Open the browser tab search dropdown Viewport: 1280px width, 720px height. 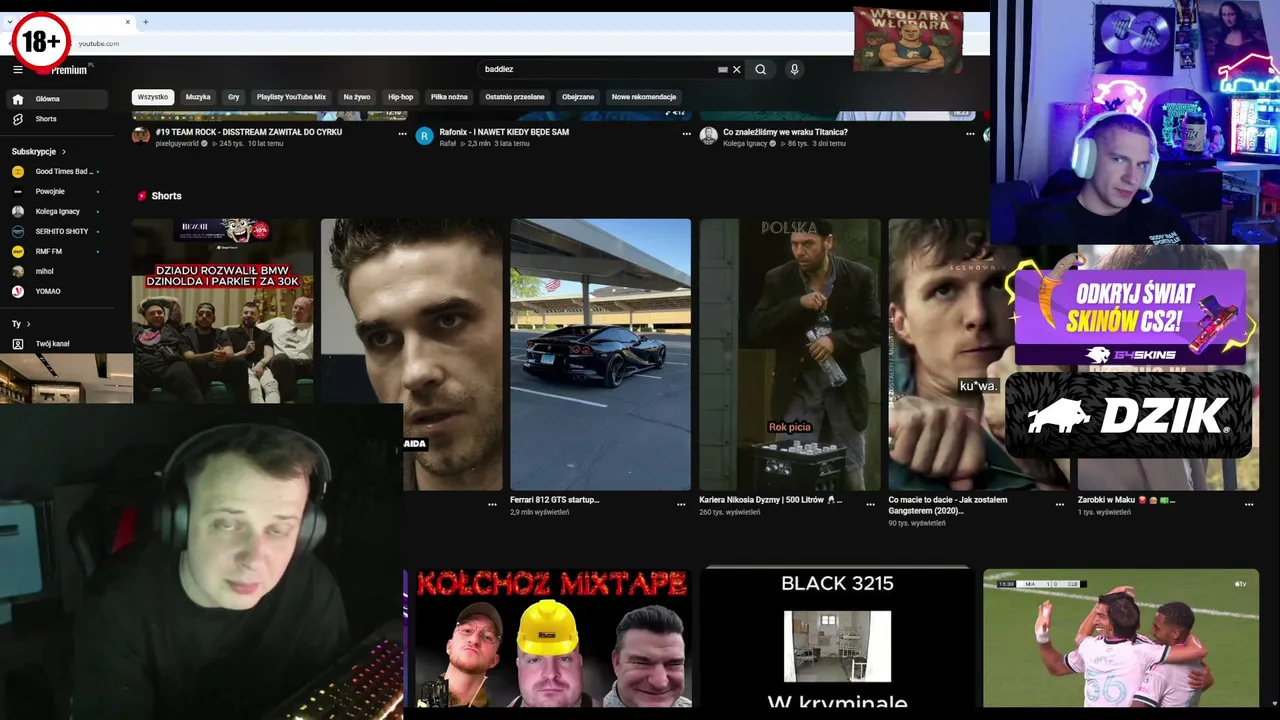(x=10, y=22)
